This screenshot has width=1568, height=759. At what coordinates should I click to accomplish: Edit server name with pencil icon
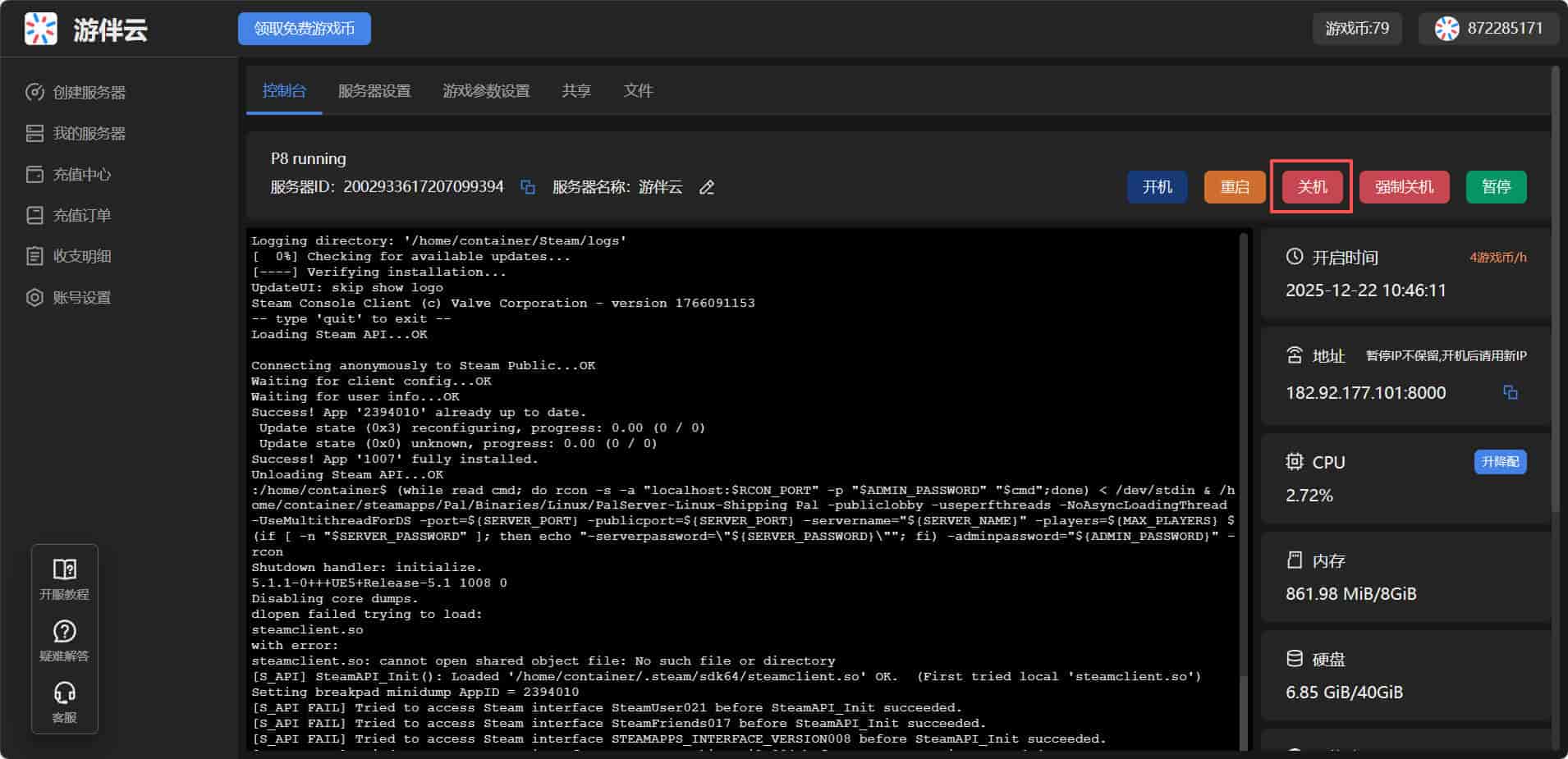706,188
